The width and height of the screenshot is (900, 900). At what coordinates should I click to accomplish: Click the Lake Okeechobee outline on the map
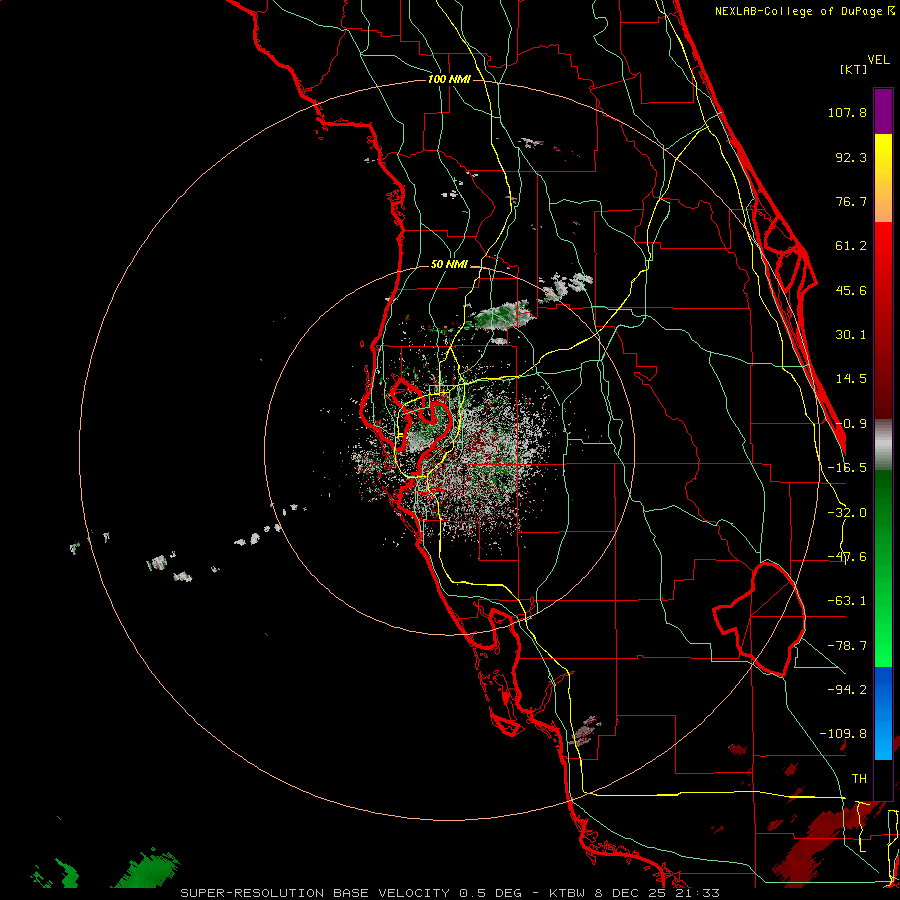coord(759,619)
